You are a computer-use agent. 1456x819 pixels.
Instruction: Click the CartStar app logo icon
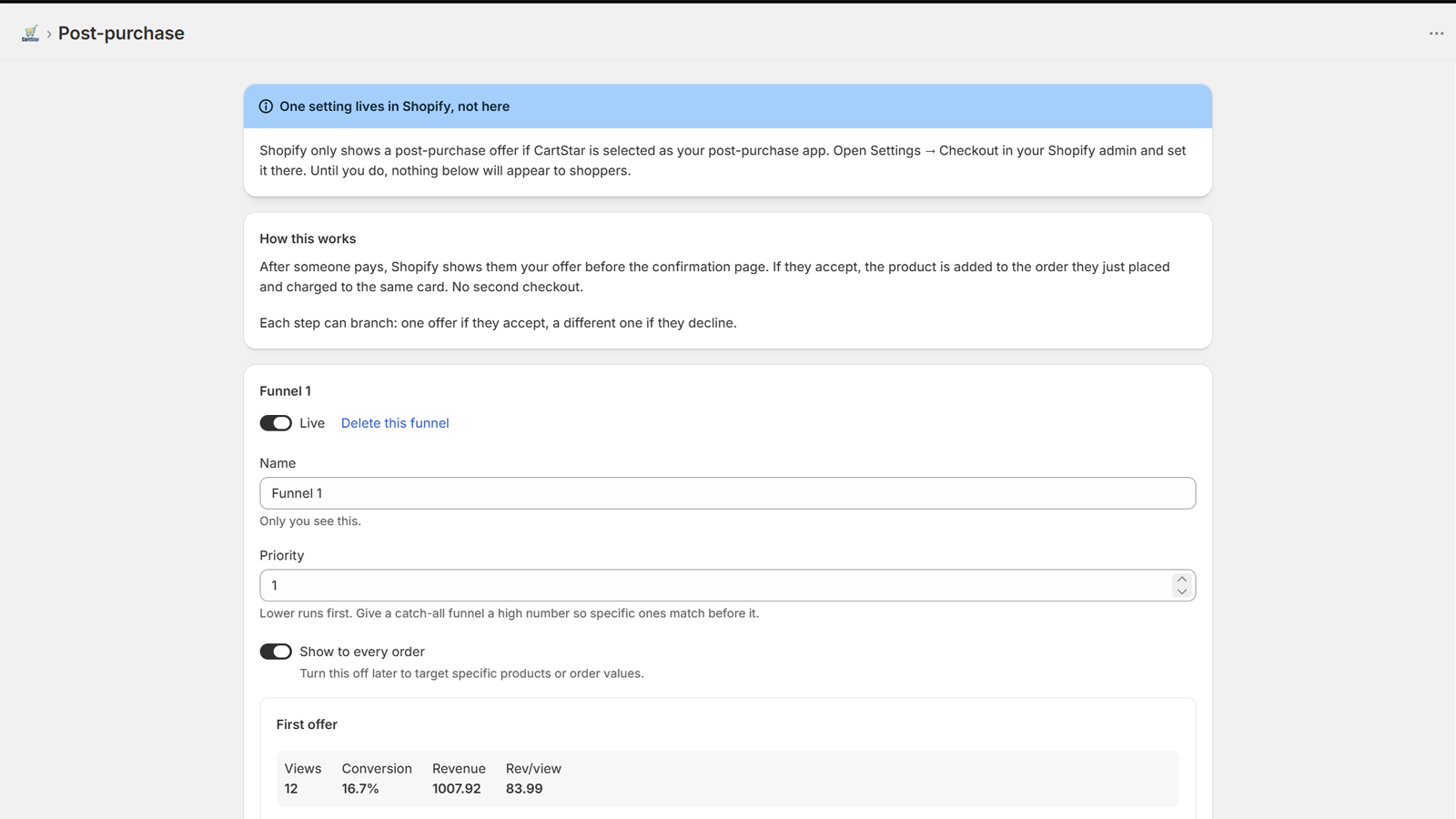(x=30, y=34)
